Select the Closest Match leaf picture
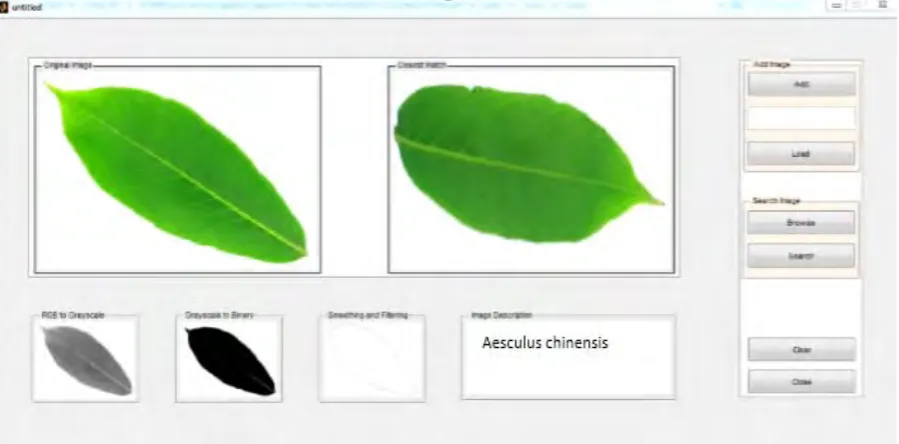Image resolution: width=899 pixels, height=444 pixels. click(x=531, y=170)
